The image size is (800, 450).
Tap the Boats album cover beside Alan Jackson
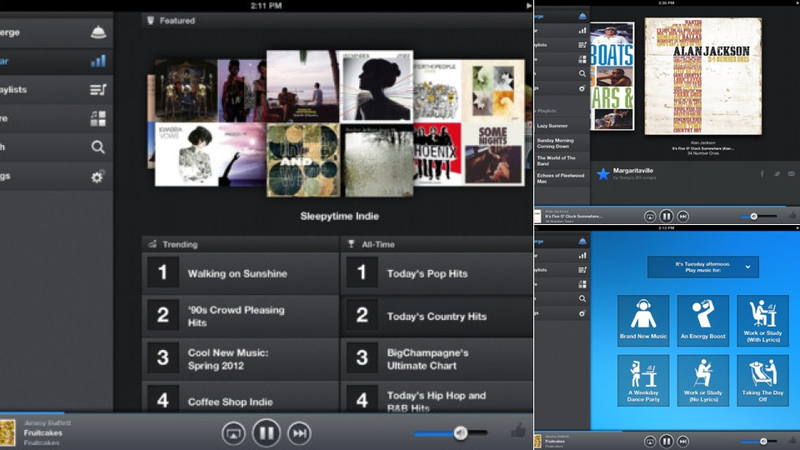click(x=612, y=76)
